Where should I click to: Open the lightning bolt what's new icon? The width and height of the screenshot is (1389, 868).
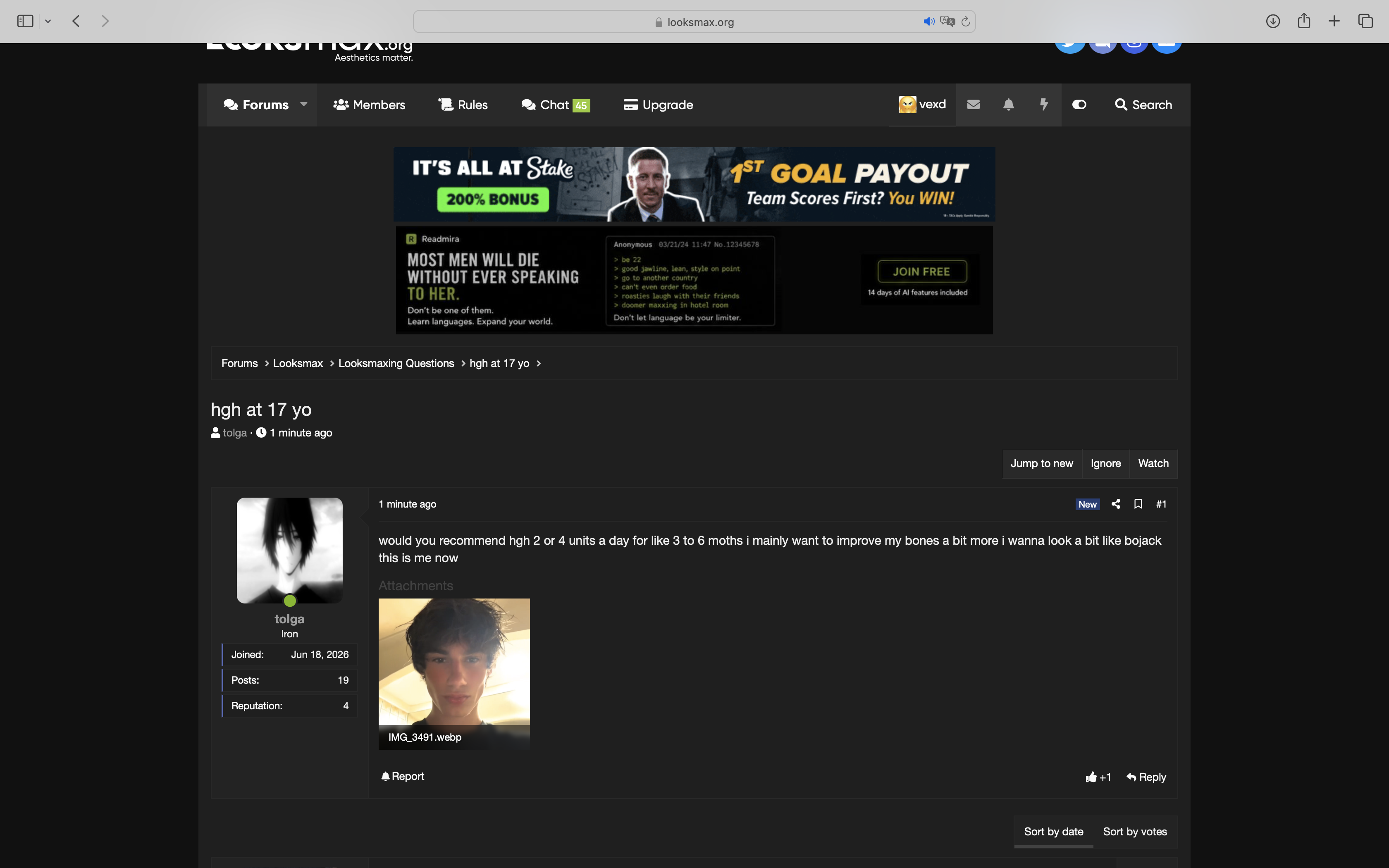pos(1044,105)
